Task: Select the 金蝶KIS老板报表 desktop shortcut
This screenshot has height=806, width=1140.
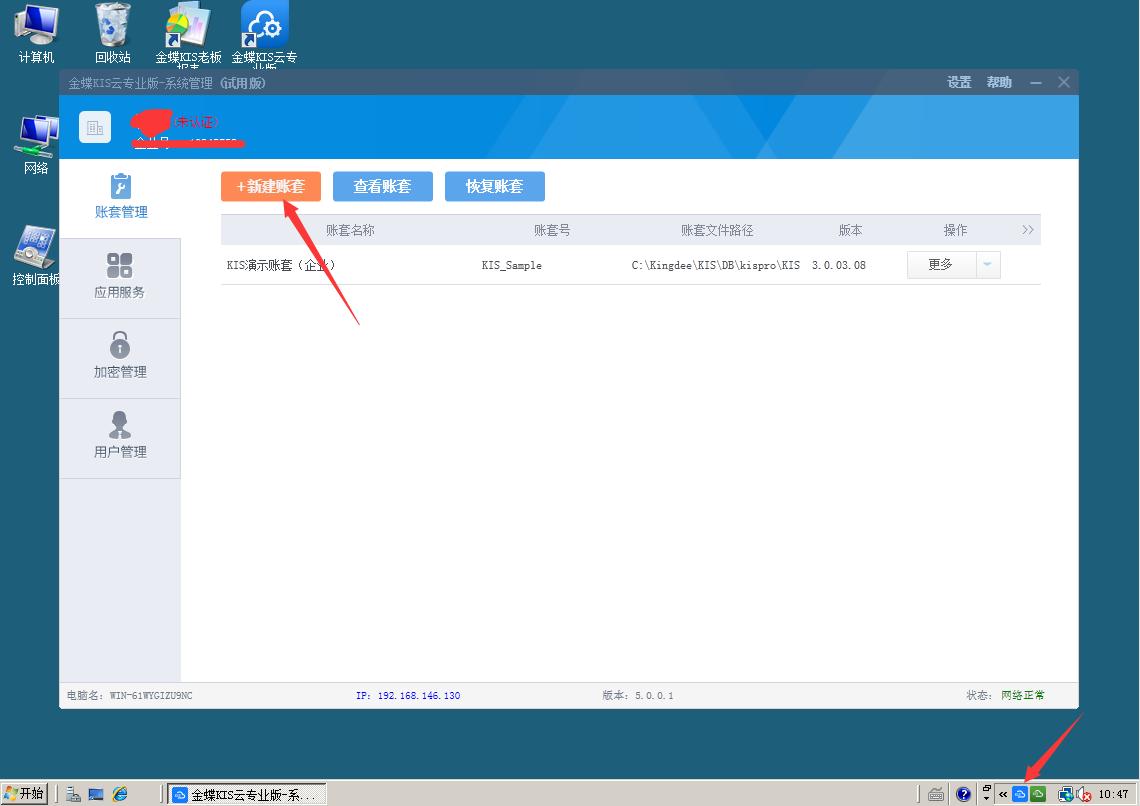Action: (188, 33)
